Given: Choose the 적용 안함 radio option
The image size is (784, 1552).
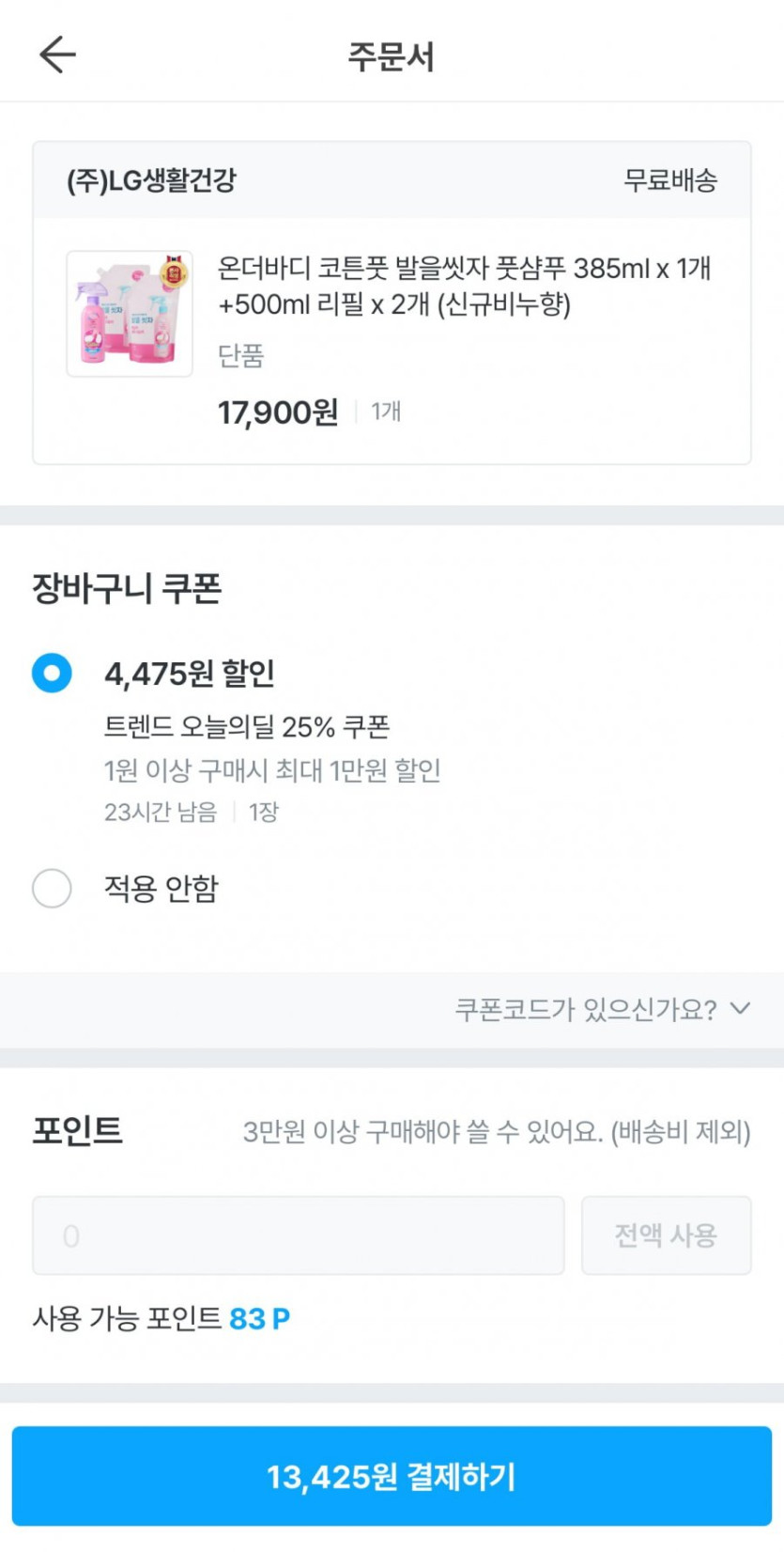Looking at the screenshot, I should (x=52, y=888).
